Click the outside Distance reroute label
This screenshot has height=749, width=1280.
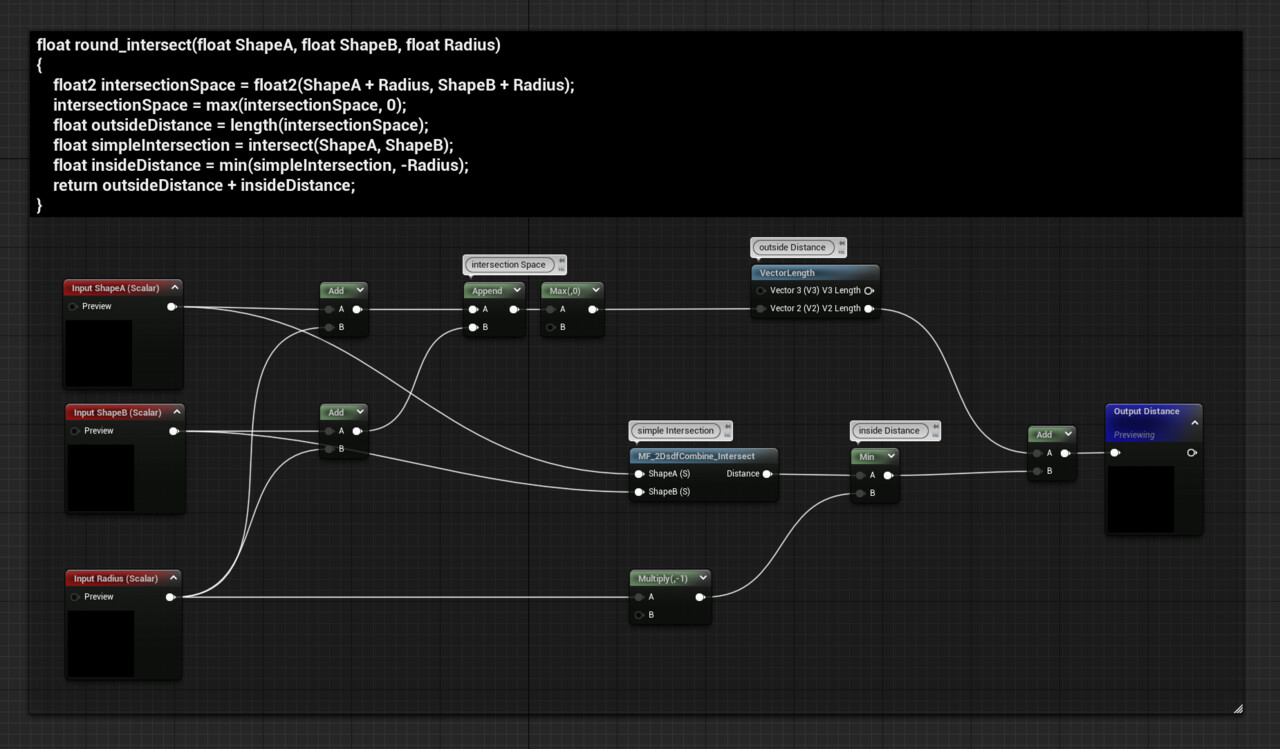click(x=793, y=247)
